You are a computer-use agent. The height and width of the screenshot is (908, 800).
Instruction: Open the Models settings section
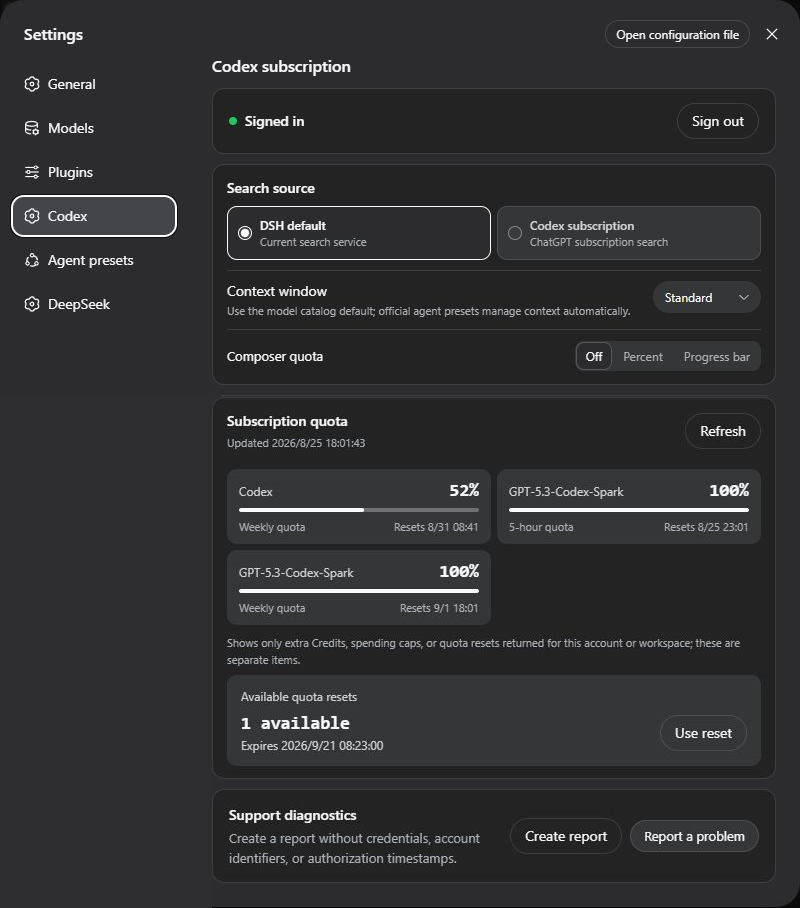coord(94,128)
